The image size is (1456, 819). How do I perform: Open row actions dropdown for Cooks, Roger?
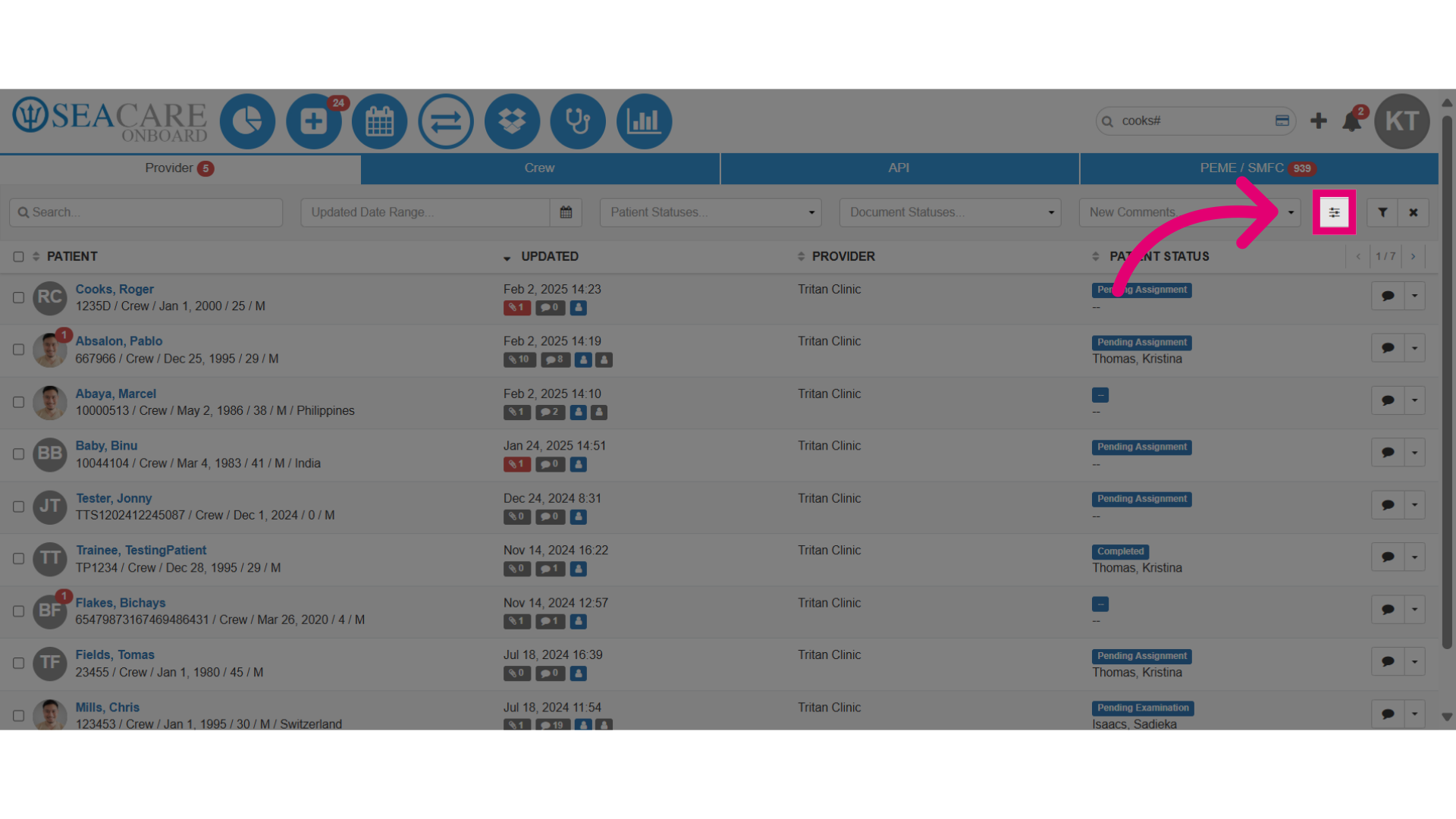[x=1415, y=296]
